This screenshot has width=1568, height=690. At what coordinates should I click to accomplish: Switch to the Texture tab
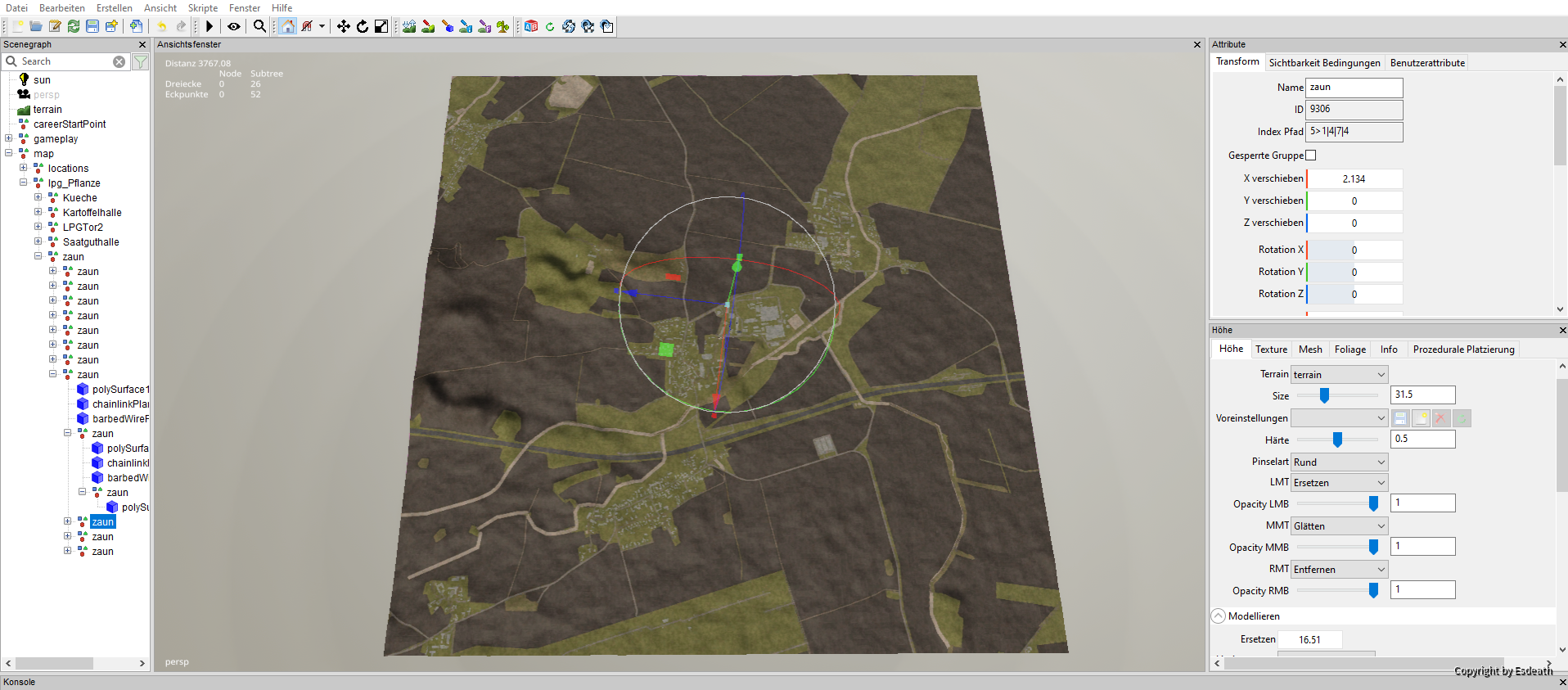click(1271, 350)
